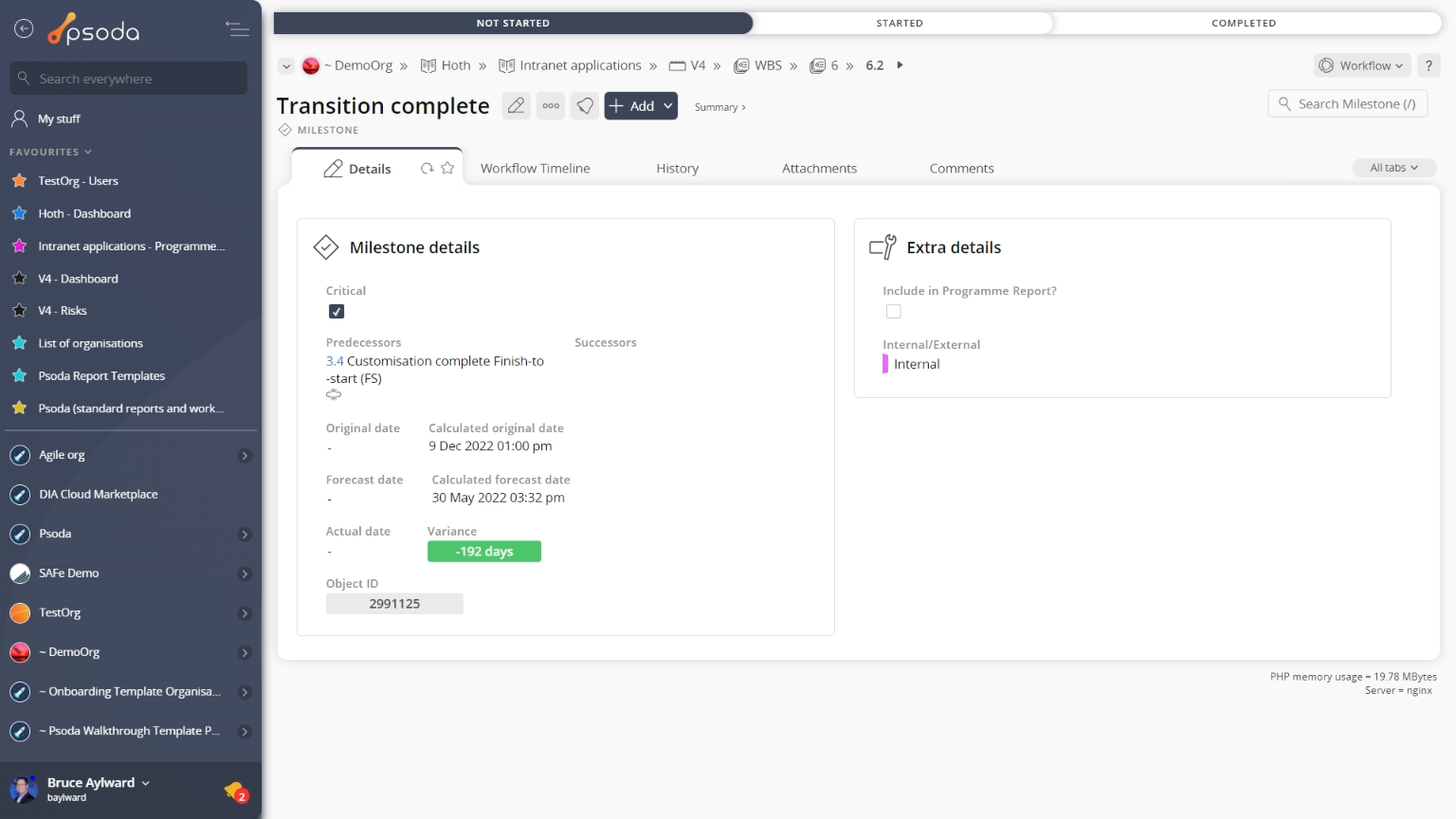The height and width of the screenshot is (819, 1456).
Task: Collapse the sidebar with the menu icon
Action: coord(237,29)
